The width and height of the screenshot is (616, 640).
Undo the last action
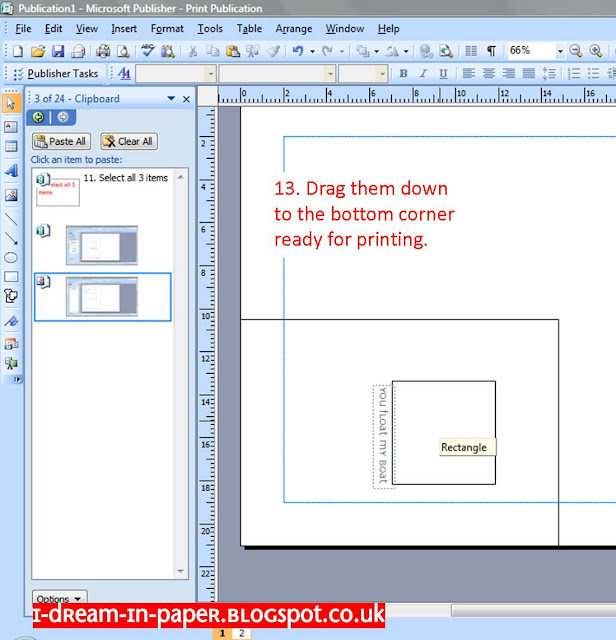(298, 51)
